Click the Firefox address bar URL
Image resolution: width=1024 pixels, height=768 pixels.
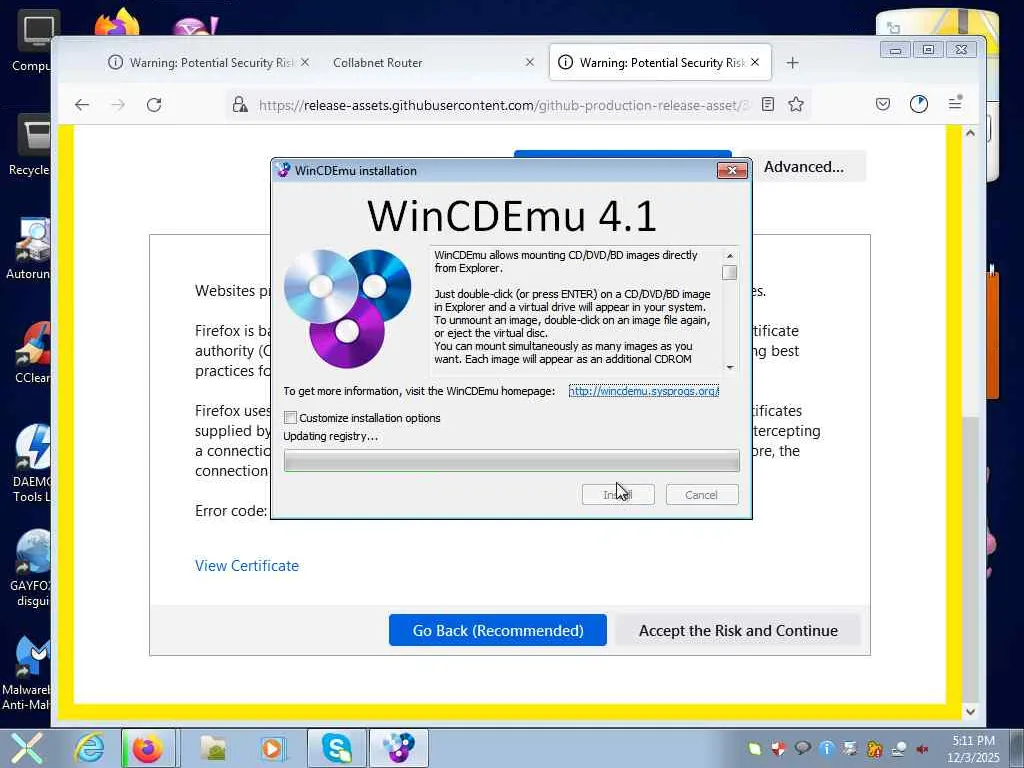coord(503,105)
